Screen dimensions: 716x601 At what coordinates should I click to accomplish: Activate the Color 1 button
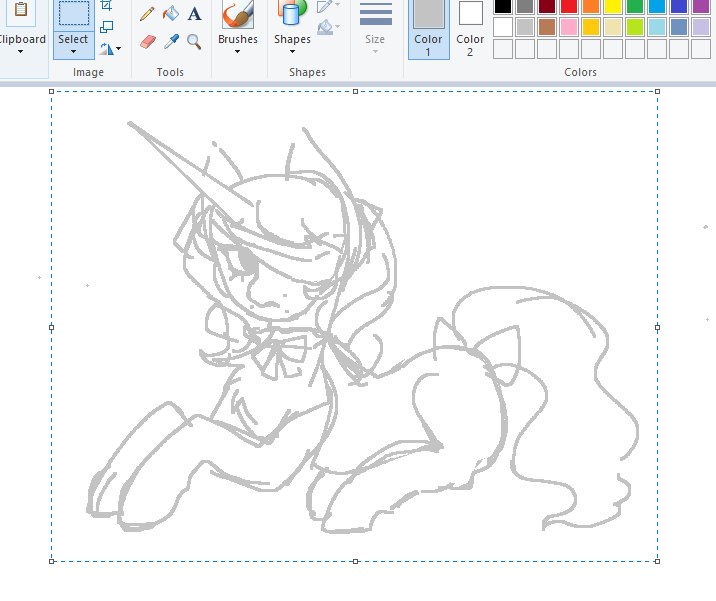428,29
